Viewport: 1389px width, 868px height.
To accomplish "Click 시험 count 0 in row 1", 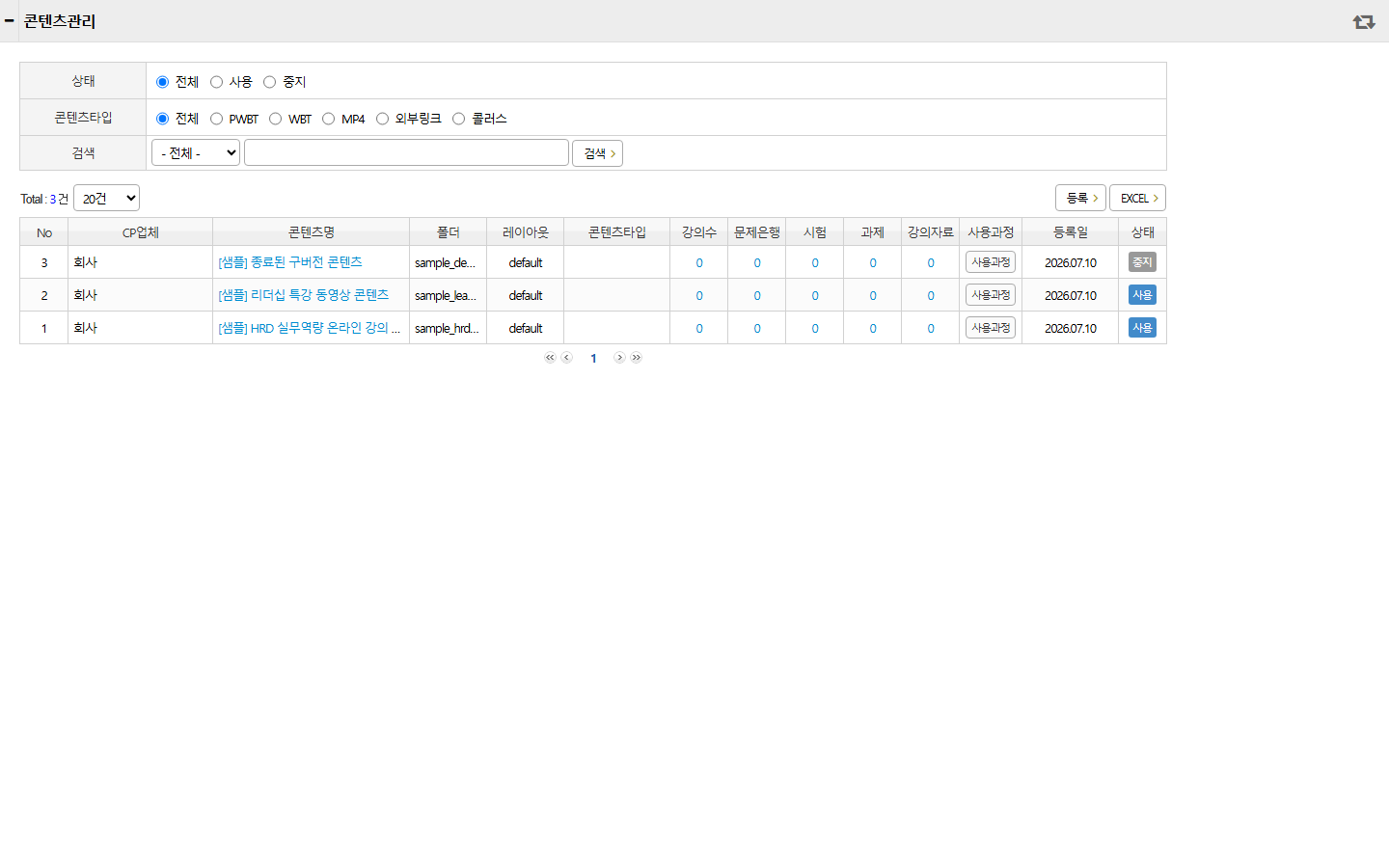I will coord(815,328).
